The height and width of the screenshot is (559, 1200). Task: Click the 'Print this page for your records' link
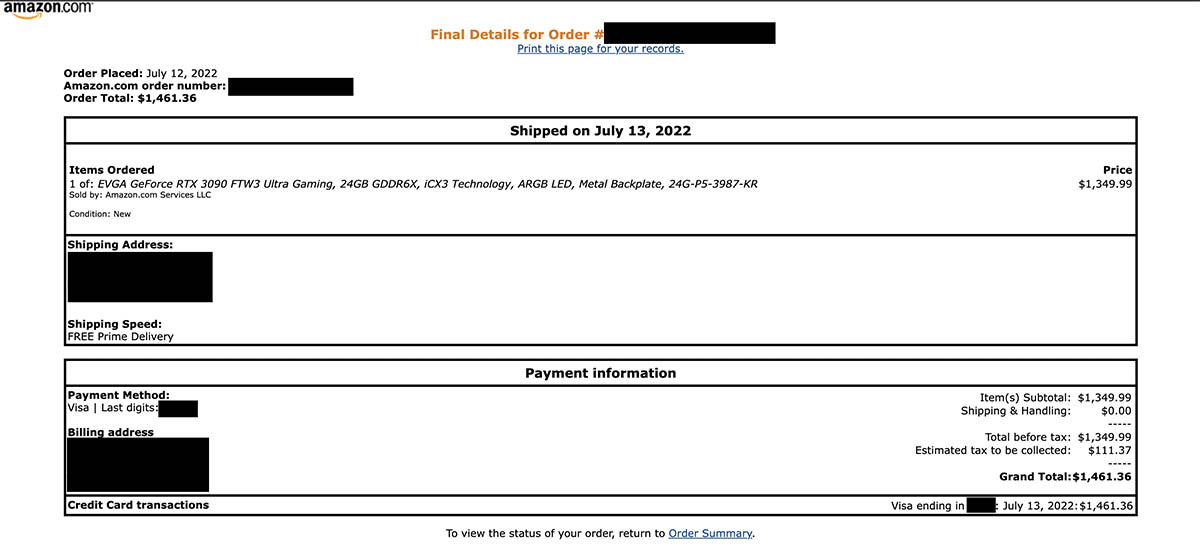tap(600, 49)
